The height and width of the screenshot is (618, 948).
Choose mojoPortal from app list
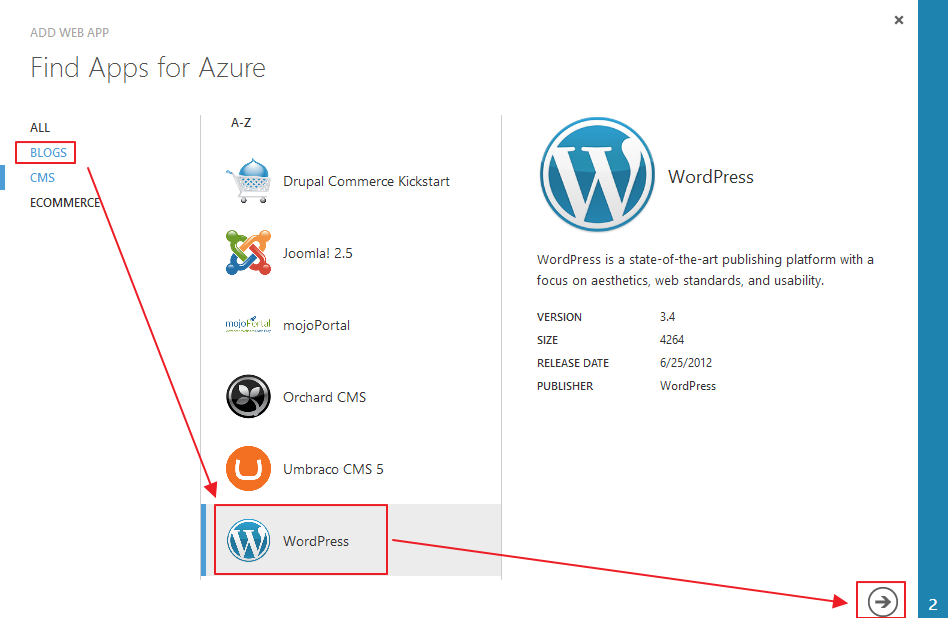316,325
